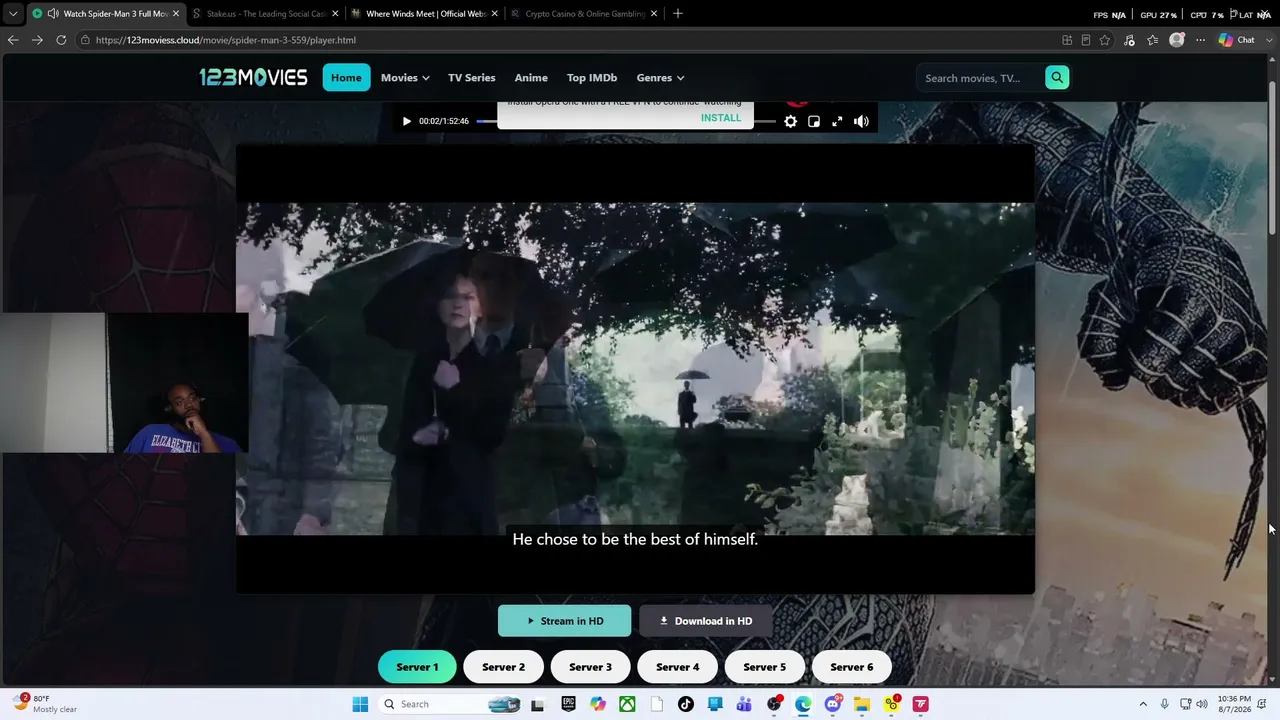
Task: Open Task View from taskbar
Action: [x=538, y=704]
